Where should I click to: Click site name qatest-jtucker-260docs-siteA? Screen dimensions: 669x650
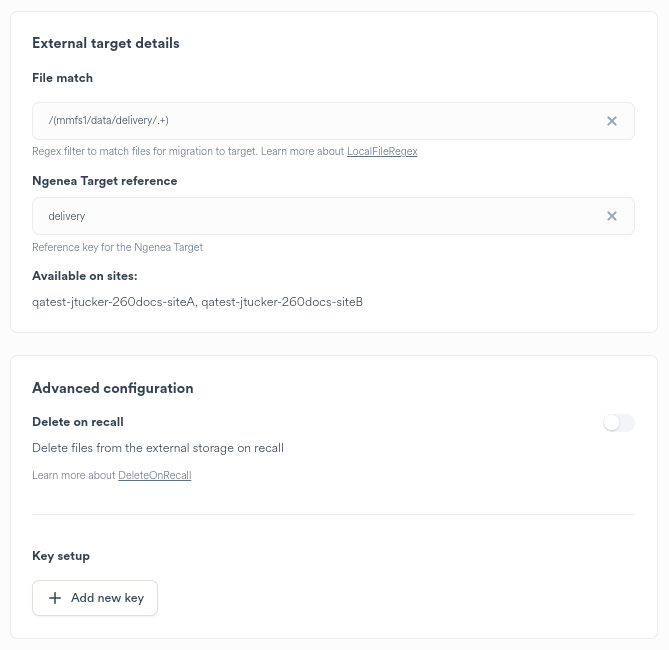pos(113,302)
